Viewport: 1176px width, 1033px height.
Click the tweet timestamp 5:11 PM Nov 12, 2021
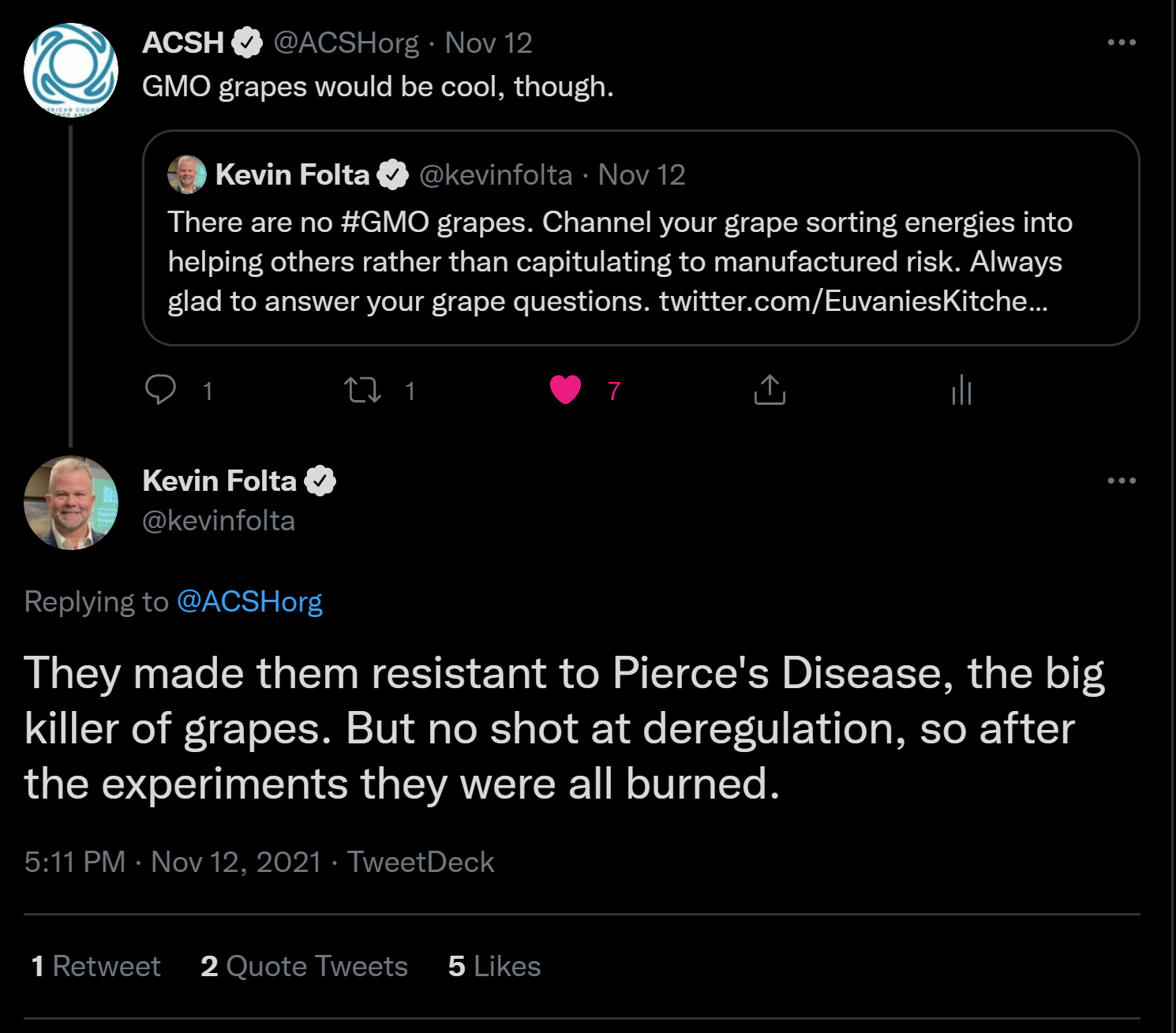[x=173, y=863]
